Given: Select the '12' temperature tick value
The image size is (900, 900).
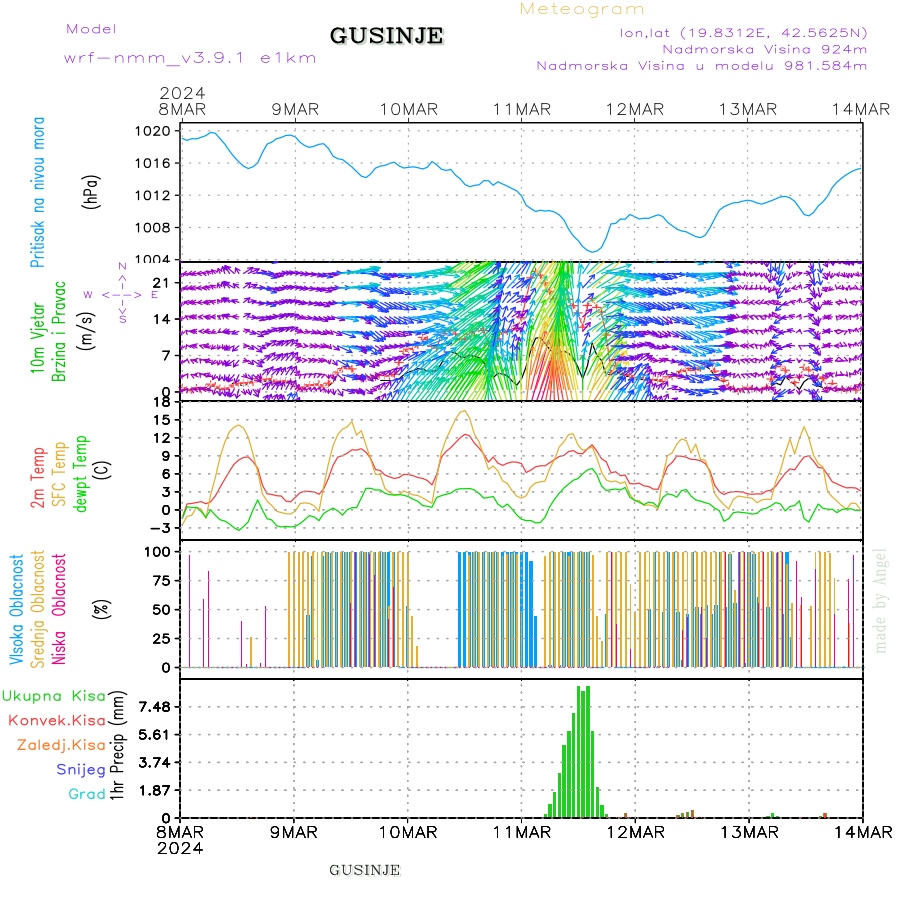Looking at the screenshot, I should [x=162, y=438].
